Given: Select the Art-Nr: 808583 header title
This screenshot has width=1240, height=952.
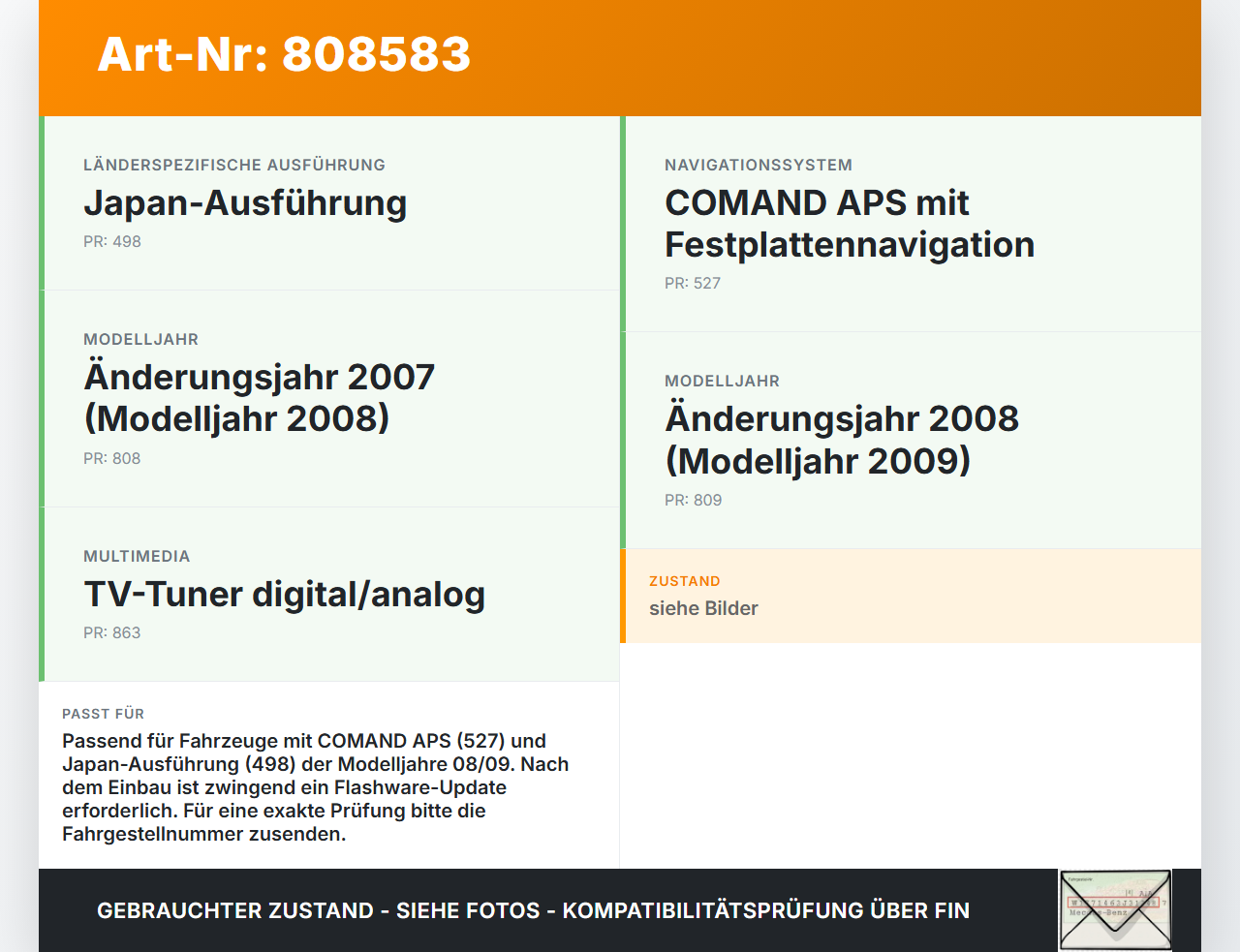Looking at the screenshot, I should pos(284,54).
